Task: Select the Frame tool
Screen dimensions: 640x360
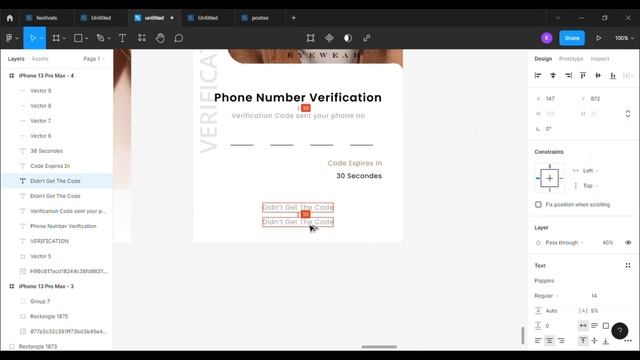Action: click(x=56, y=38)
